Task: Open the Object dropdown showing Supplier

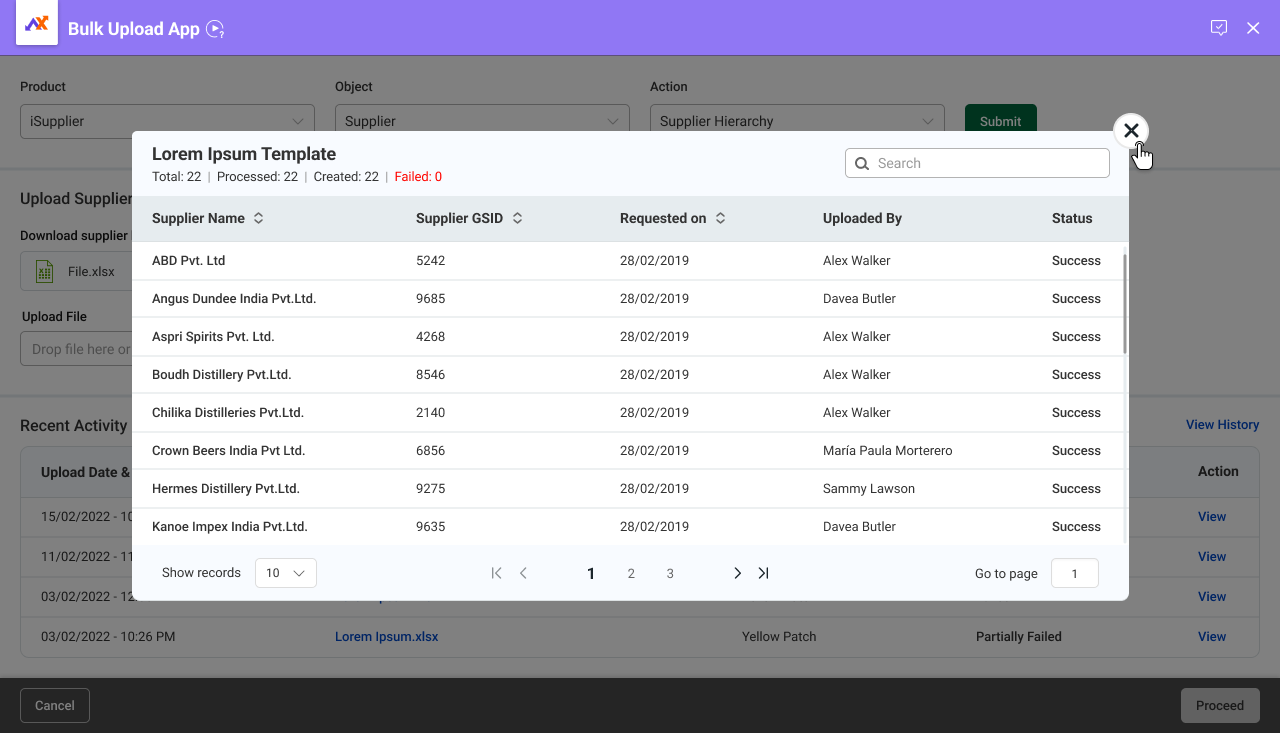Action: pos(482,121)
